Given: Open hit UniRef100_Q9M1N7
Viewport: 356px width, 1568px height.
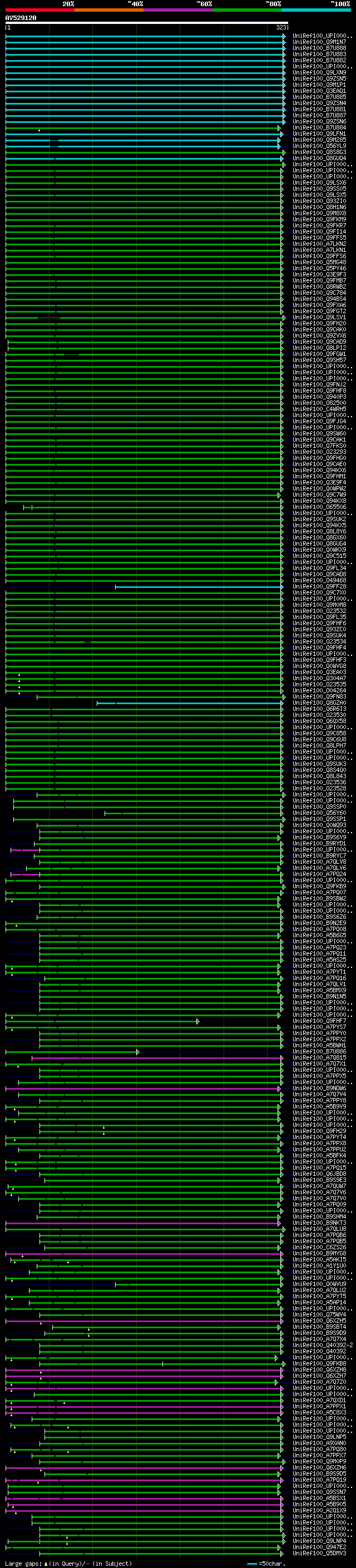Looking at the screenshot, I should click(x=319, y=42).
